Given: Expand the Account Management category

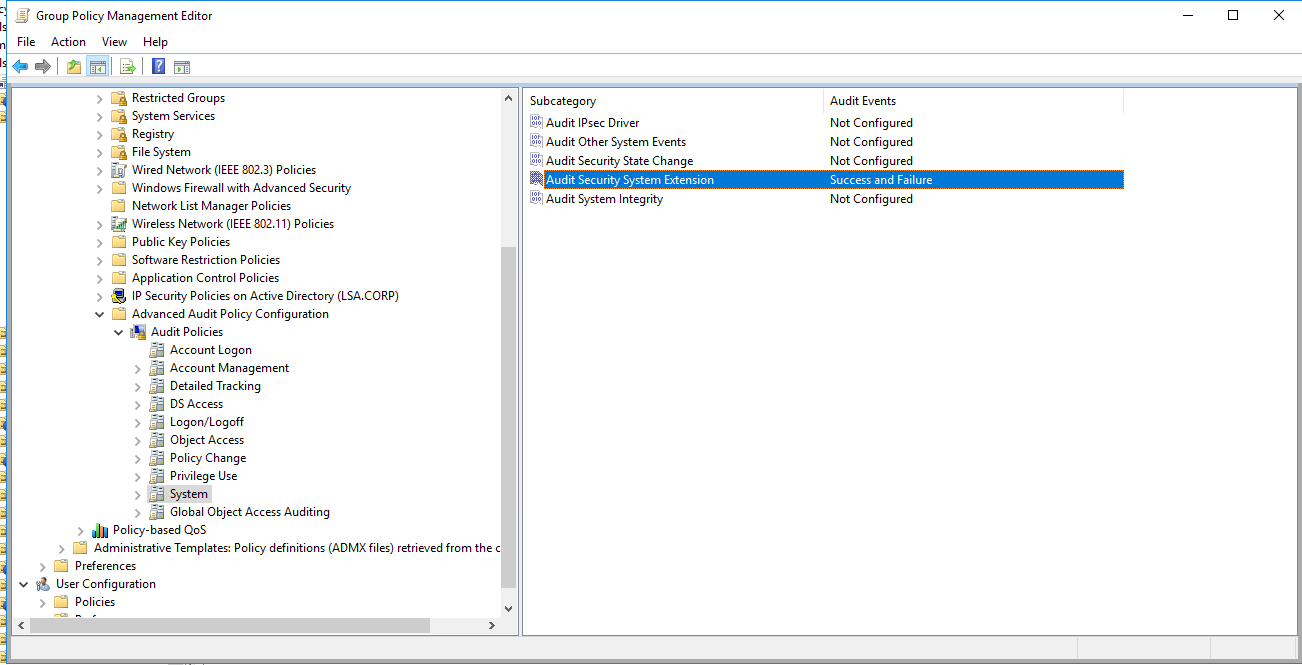Looking at the screenshot, I should (x=138, y=368).
